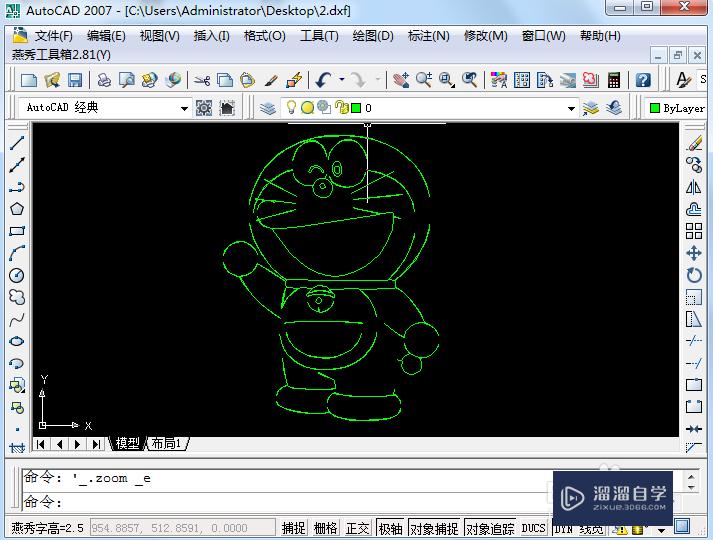Image resolution: width=713 pixels, height=540 pixels.
Task: Select the Polyline tool
Action: click(x=17, y=187)
